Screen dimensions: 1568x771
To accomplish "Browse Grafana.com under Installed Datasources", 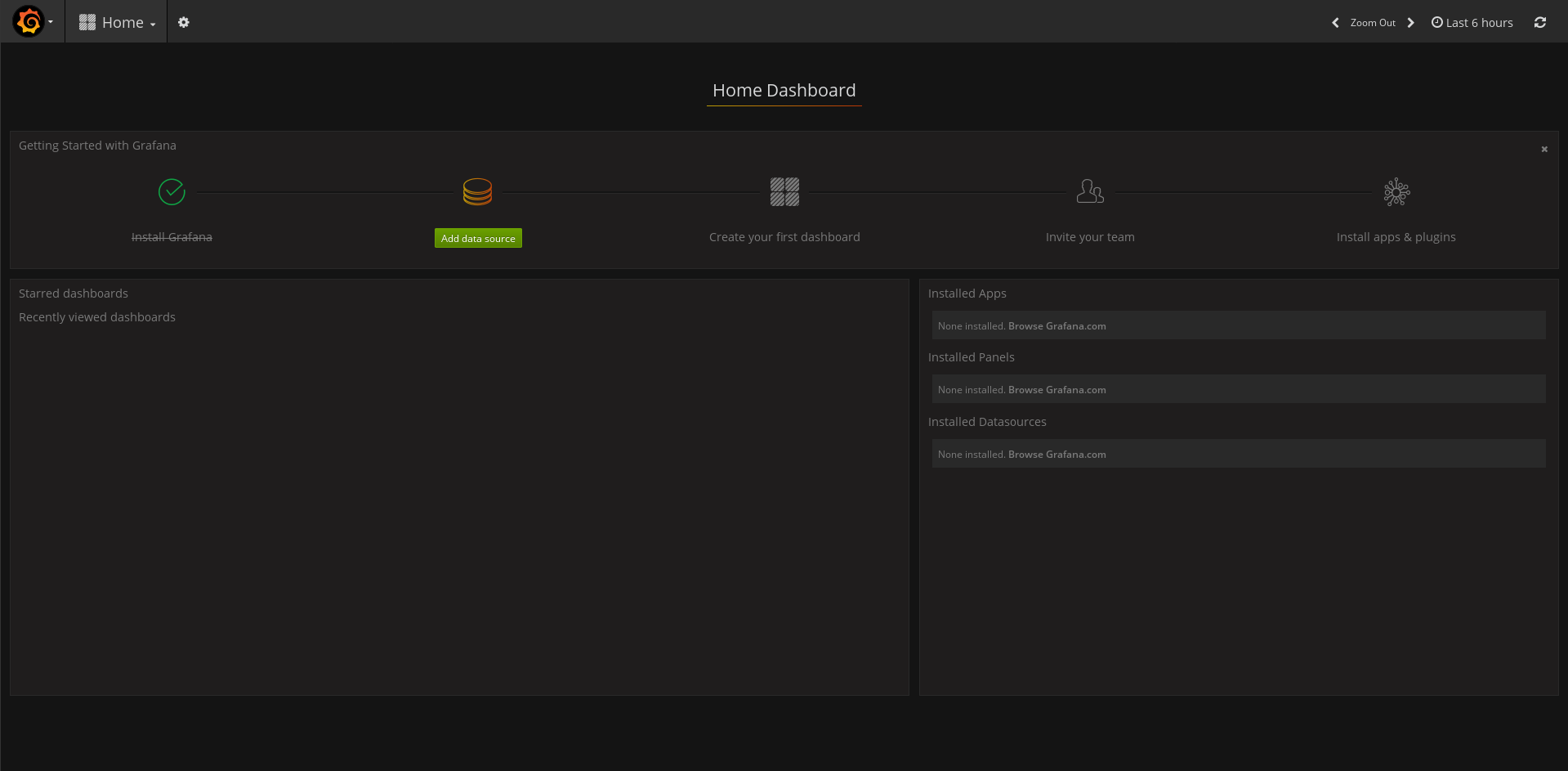I will pos(1057,455).
